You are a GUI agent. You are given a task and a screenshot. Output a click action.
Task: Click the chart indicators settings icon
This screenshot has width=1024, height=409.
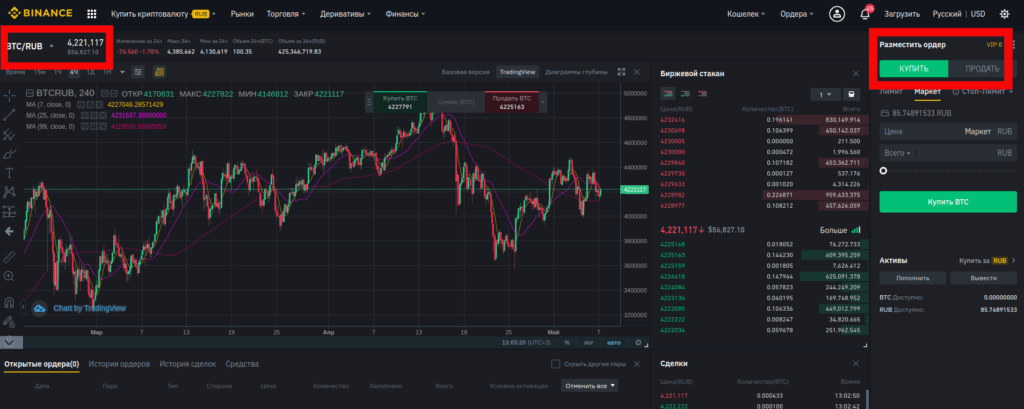point(135,72)
